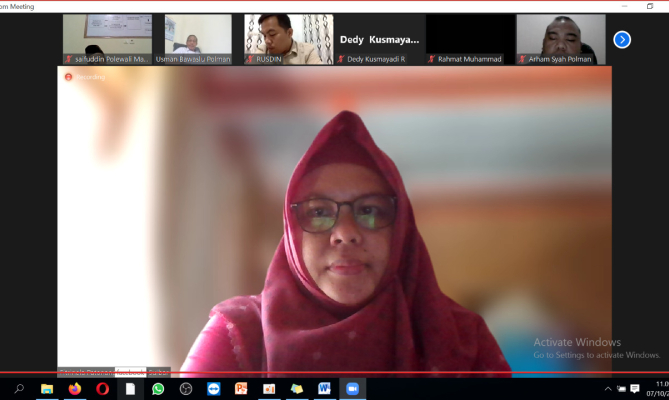Expand hidden system tray icons
Screen dimensions: 669x400
click(x=607, y=388)
